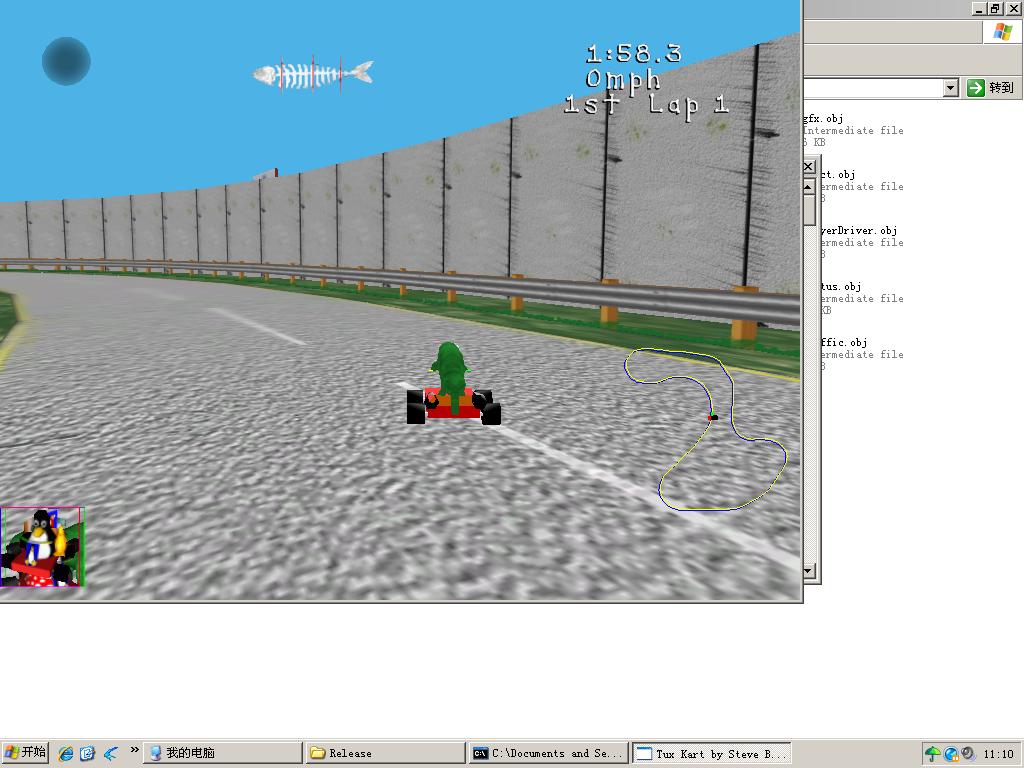Image resolution: width=1024 pixels, height=768 pixels.
Task: Click the green Go arrow icon
Action: (x=976, y=88)
